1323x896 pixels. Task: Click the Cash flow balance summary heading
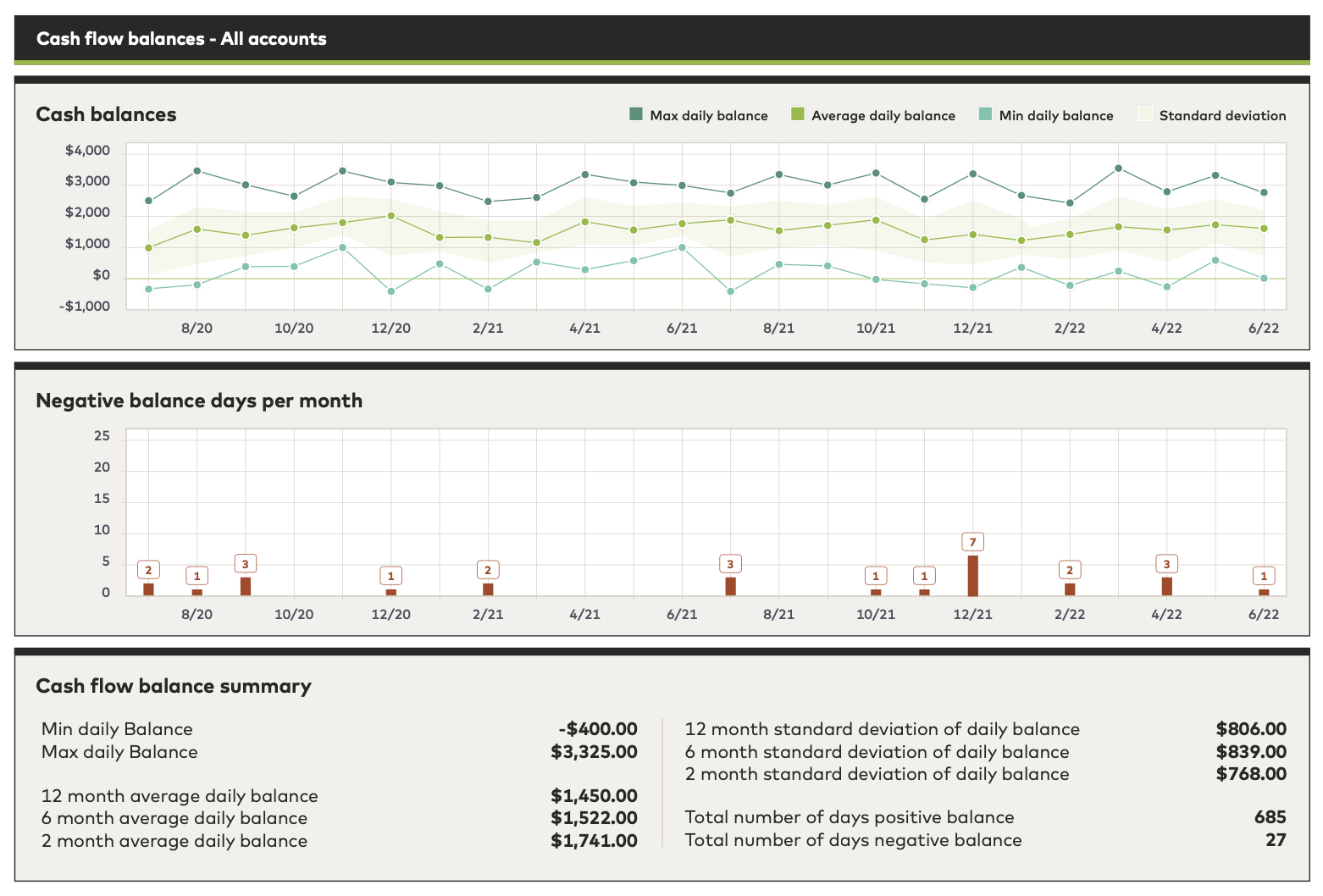click(x=174, y=686)
